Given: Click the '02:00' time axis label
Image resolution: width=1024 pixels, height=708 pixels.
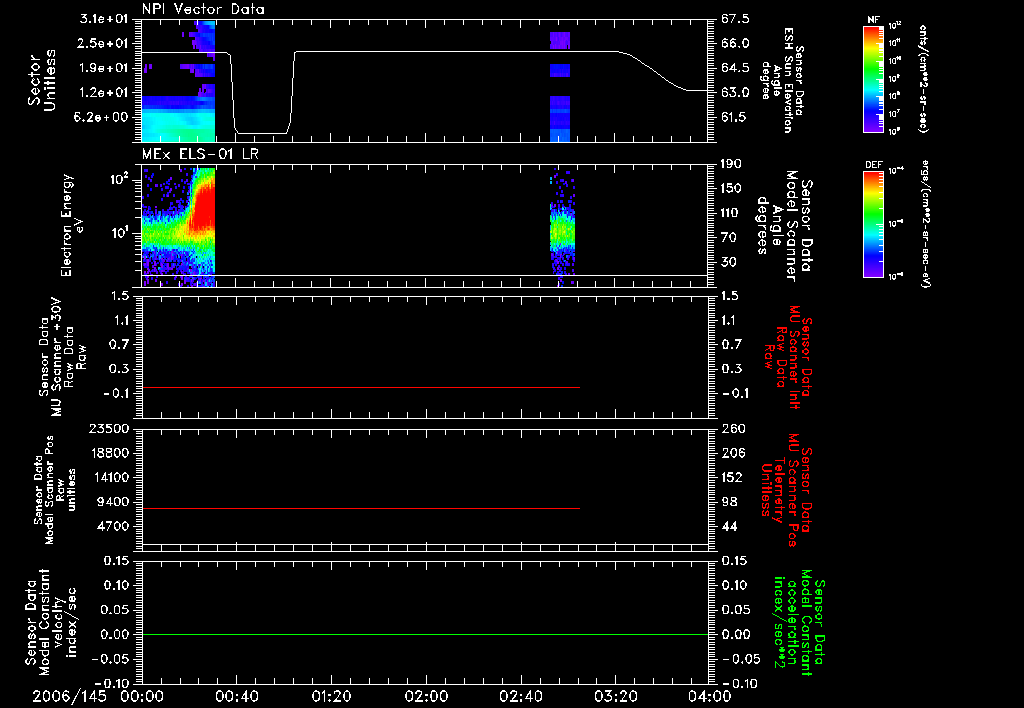Looking at the screenshot, I should point(426,696).
